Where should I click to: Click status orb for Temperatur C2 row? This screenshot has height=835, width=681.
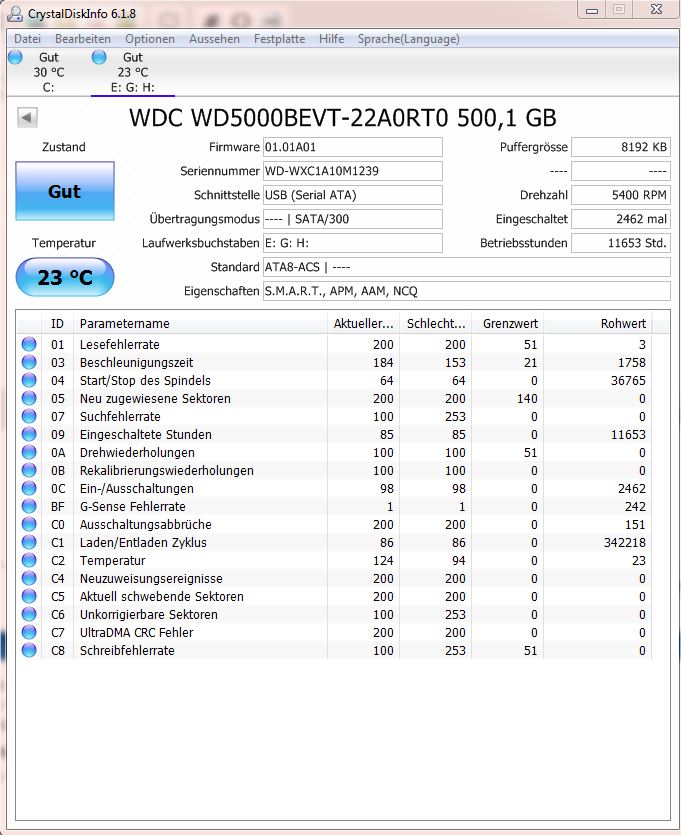tap(29, 560)
